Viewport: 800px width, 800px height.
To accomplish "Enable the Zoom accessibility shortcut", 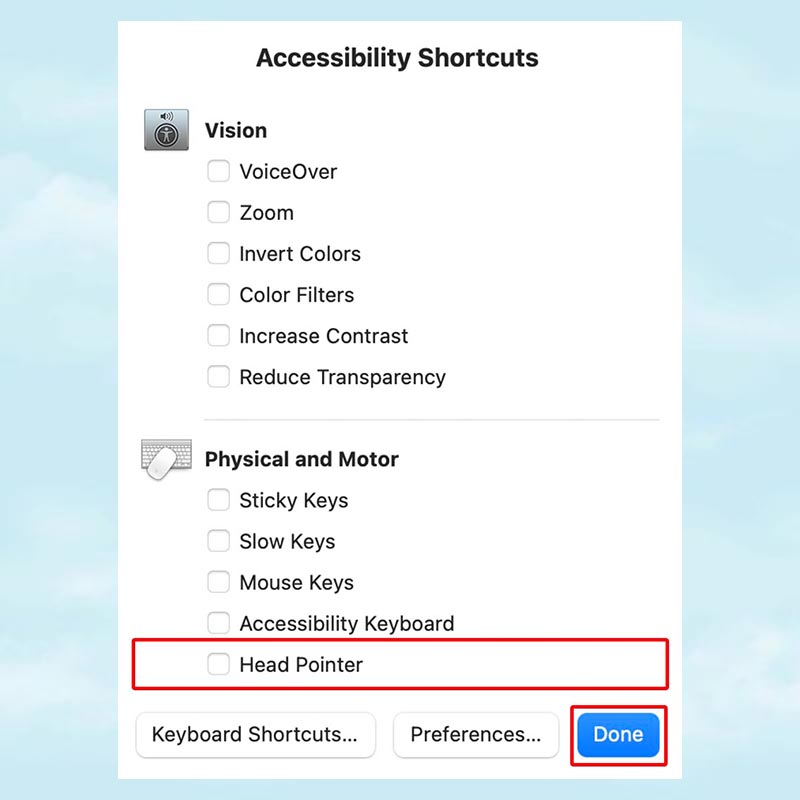I will 218,212.
